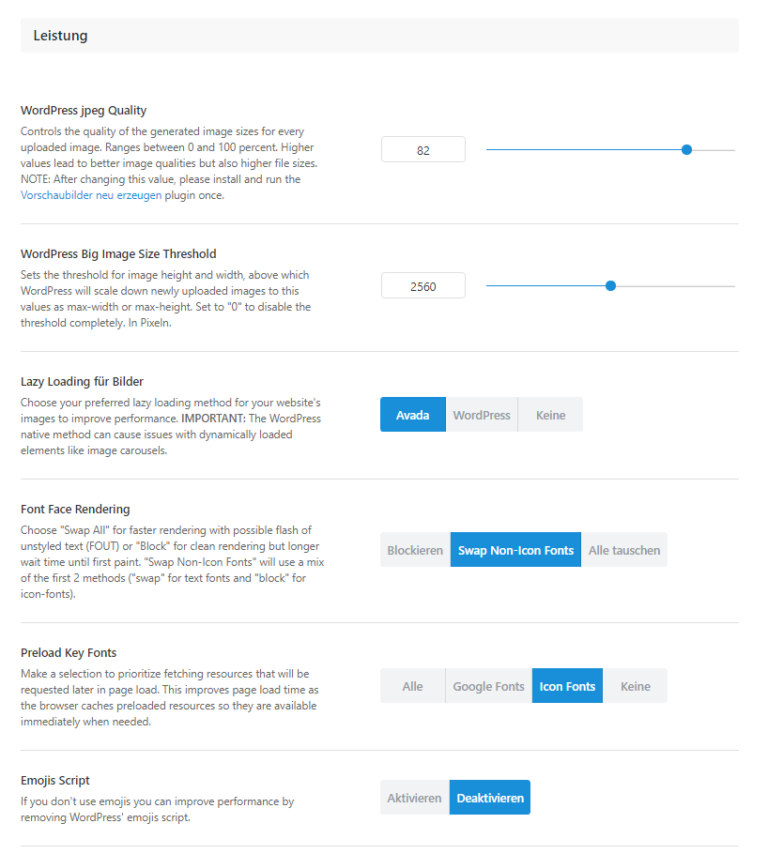This screenshot has width=768, height=854.
Task: Select Alle for Preload Key Fonts
Action: [x=412, y=686]
